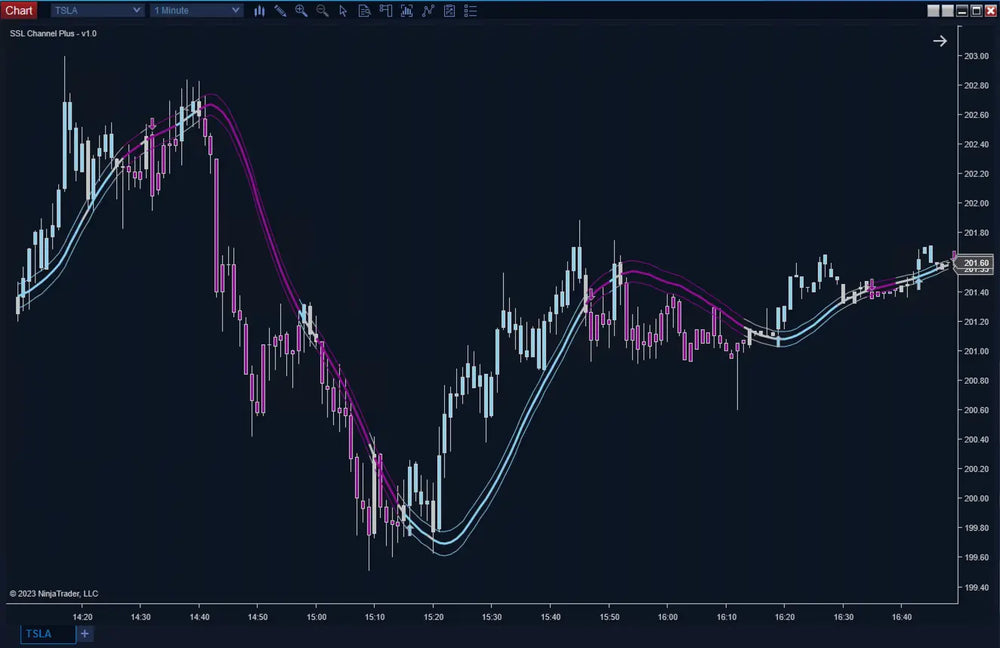Open the Strategies icon

449,10
